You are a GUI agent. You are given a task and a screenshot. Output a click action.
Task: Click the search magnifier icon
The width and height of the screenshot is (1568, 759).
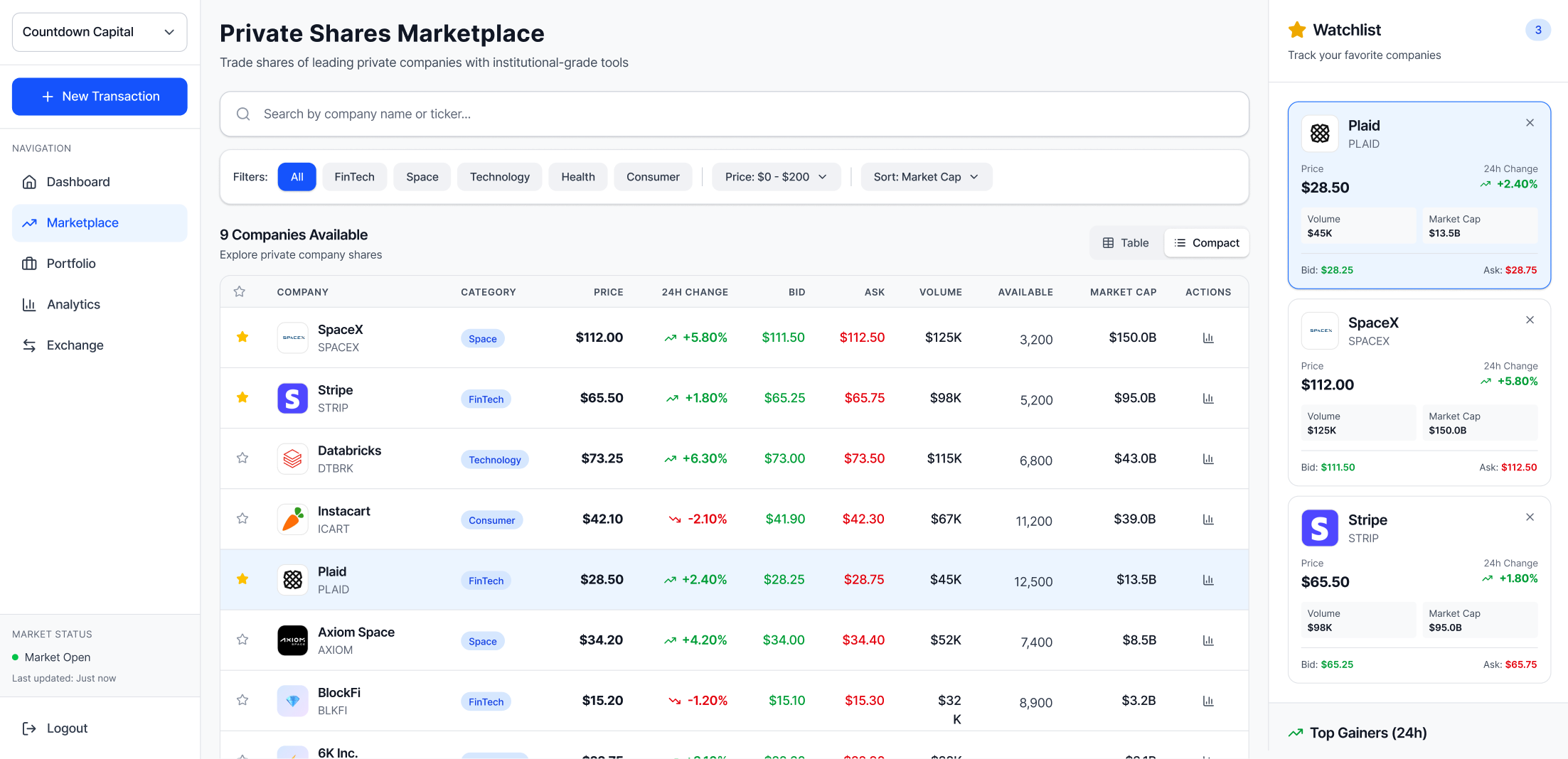click(242, 114)
